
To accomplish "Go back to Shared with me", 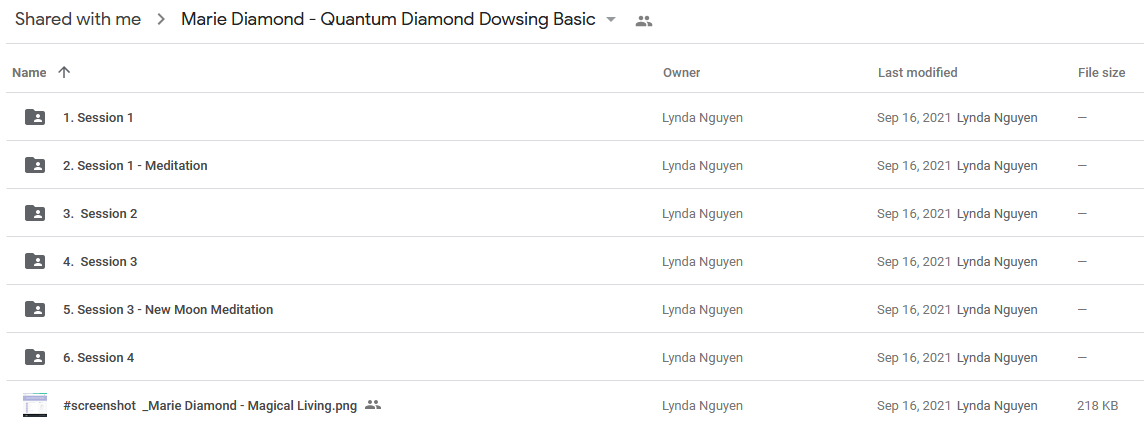I will click(78, 20).
